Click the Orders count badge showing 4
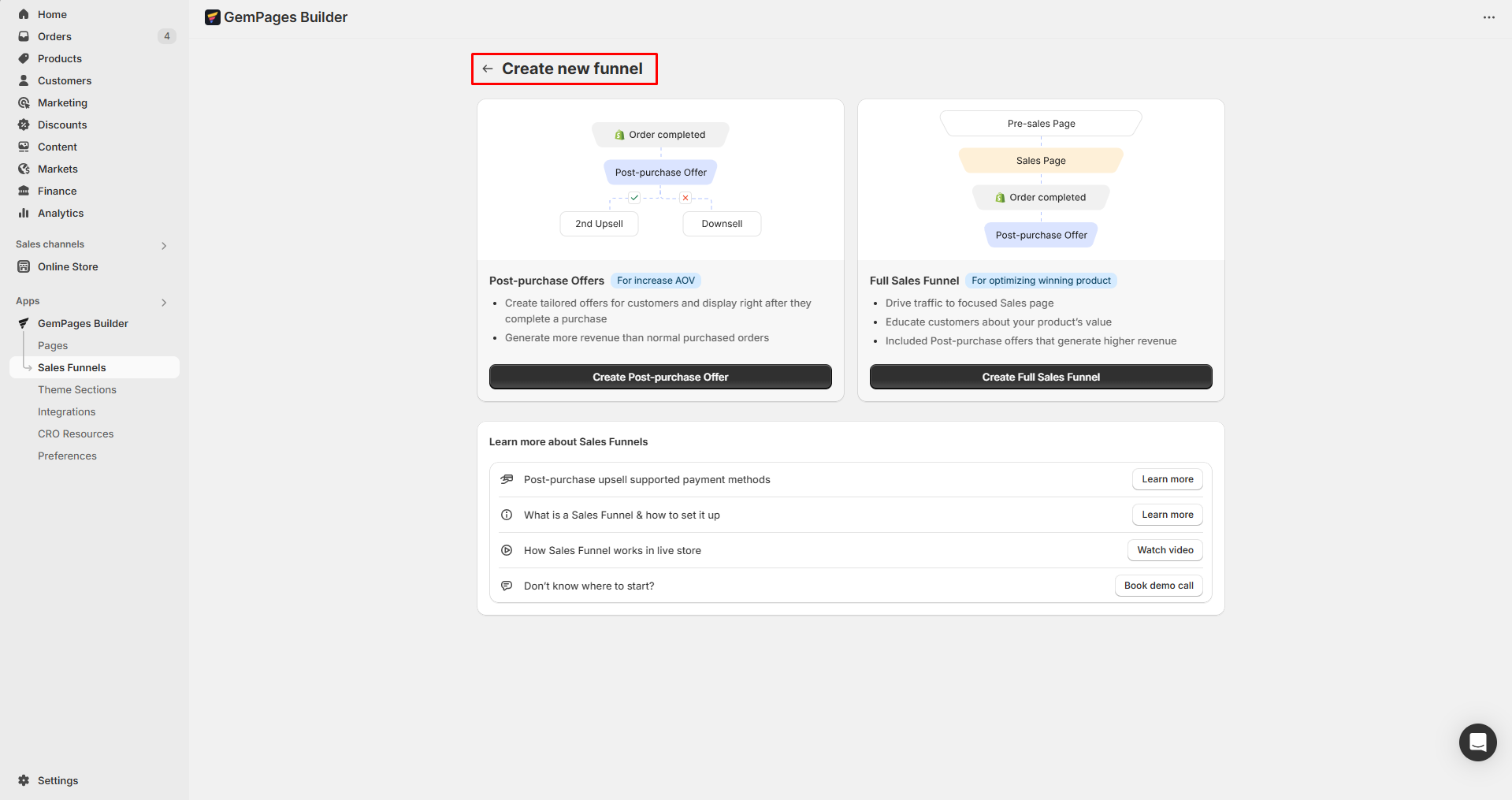This screenshot has width=1512, height=800. tap(167, 36)
